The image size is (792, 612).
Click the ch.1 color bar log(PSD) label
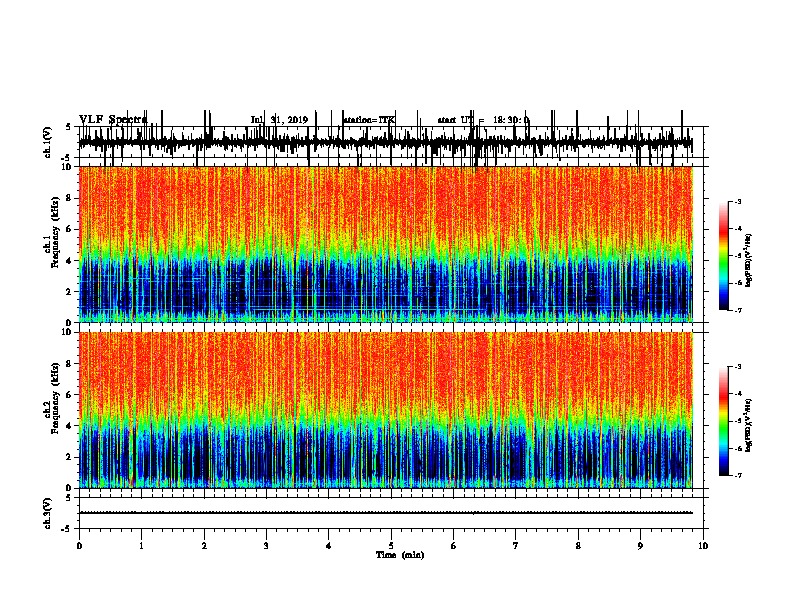point(748,261)
